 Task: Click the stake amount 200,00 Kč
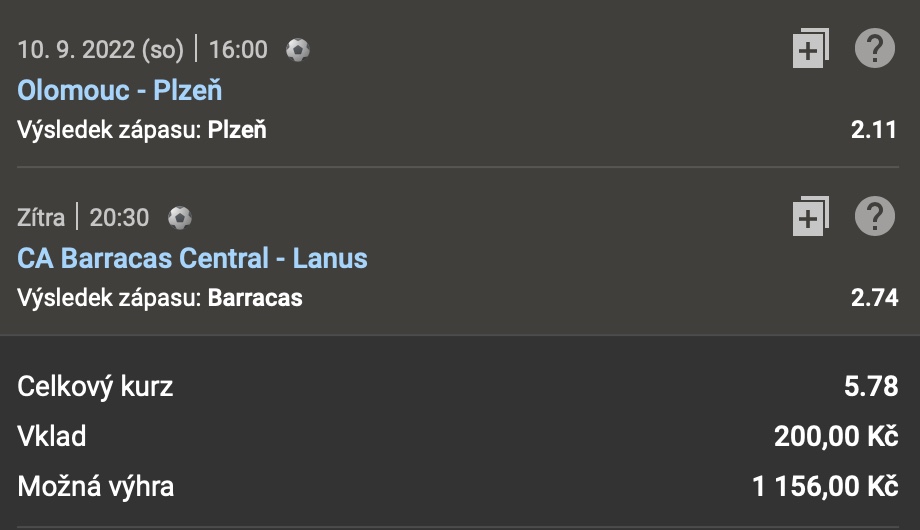(x=836, y=437)
